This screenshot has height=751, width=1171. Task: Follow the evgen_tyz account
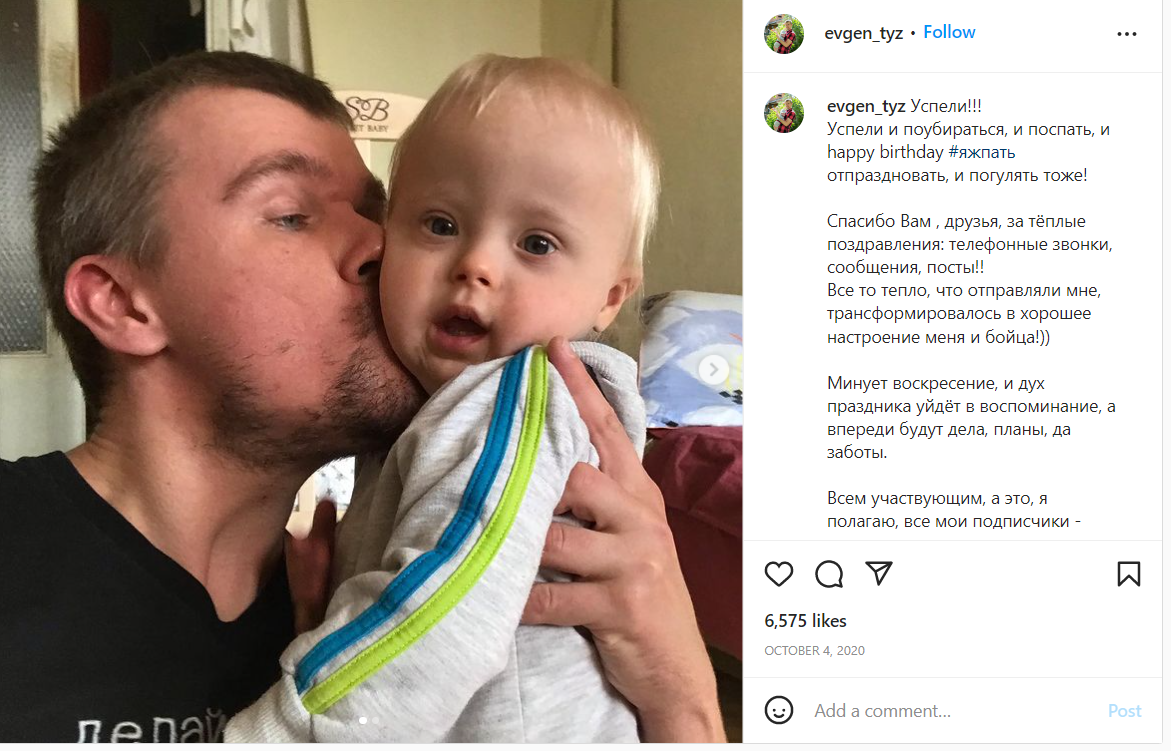pos(949,32)
